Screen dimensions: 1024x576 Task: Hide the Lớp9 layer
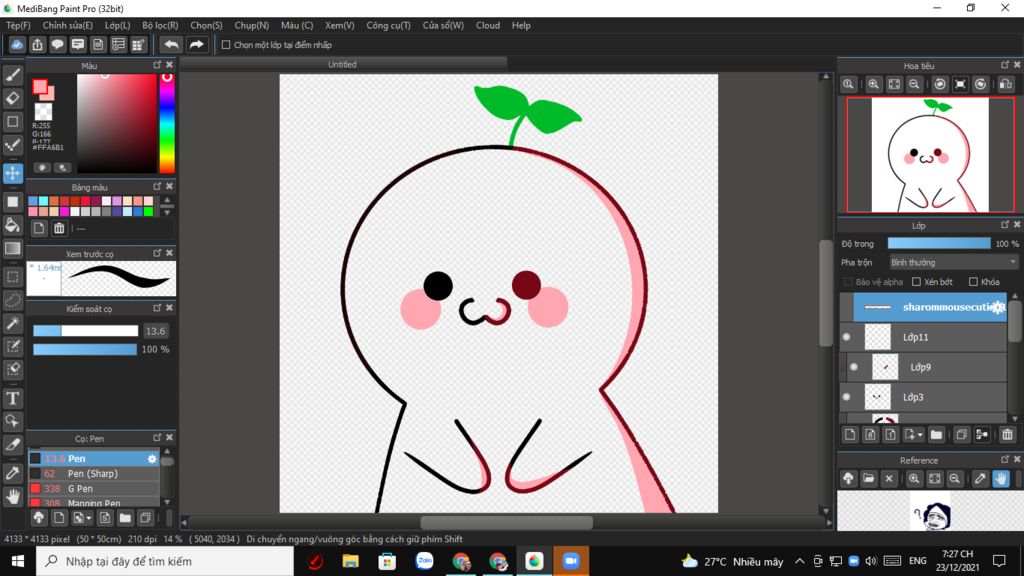[x=854, y=367]
